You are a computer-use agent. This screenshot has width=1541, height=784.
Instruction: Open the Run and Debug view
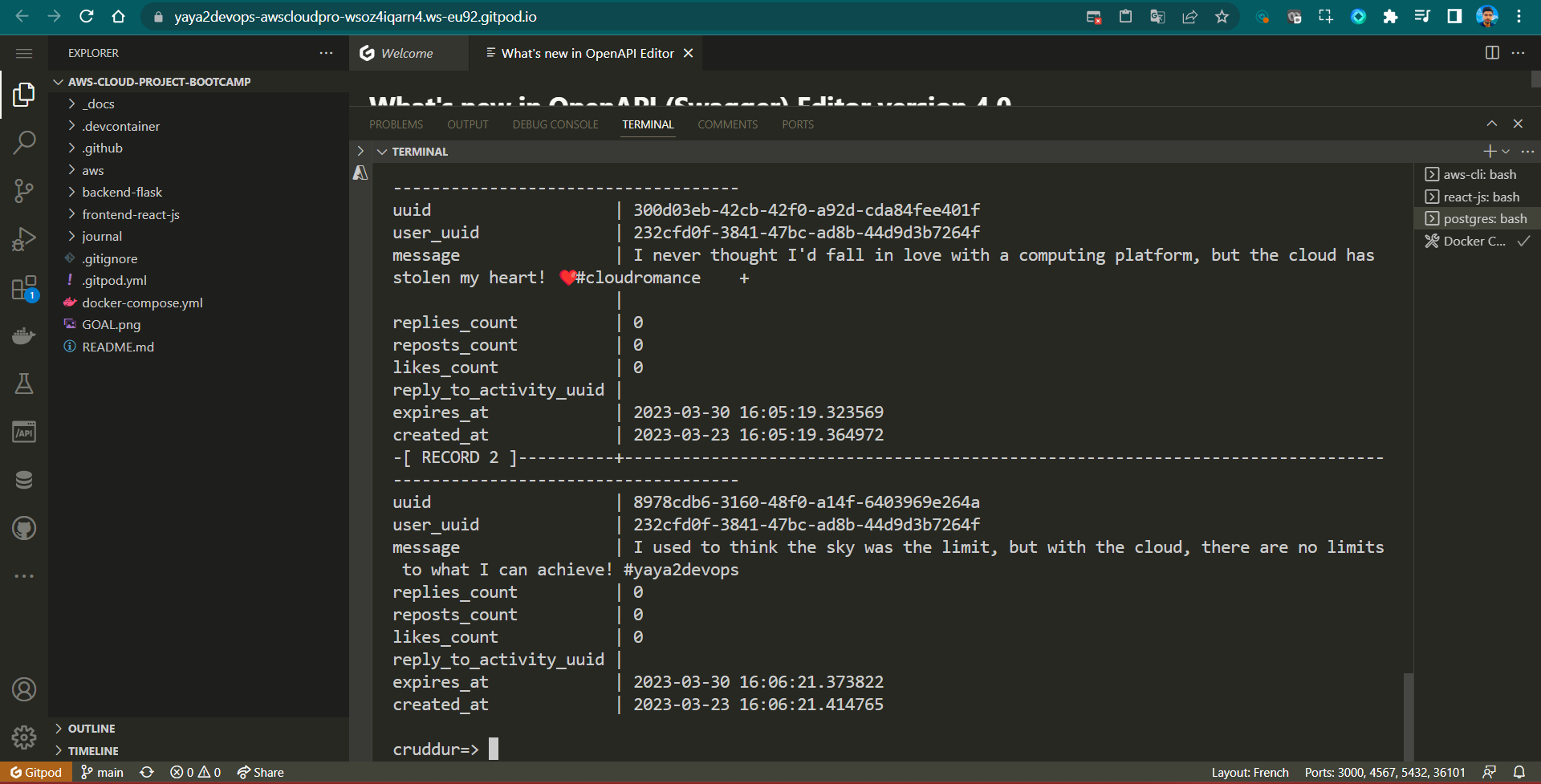click(24, 239)
